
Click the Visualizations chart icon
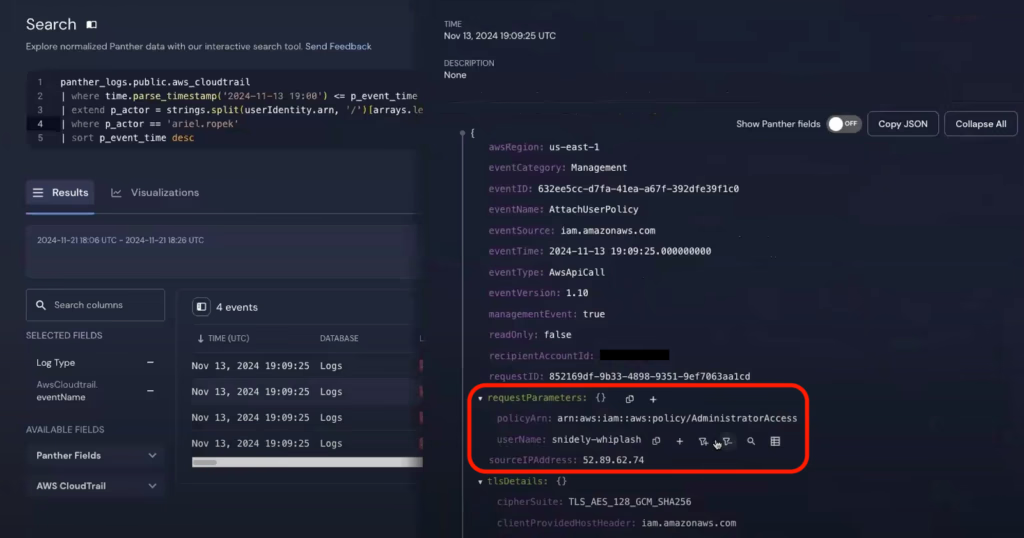pos(116,193)
